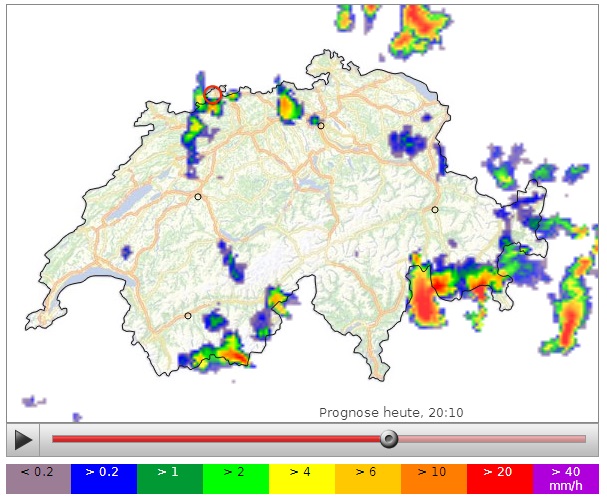Select the city marker near Bern

[x=198, y=197]
